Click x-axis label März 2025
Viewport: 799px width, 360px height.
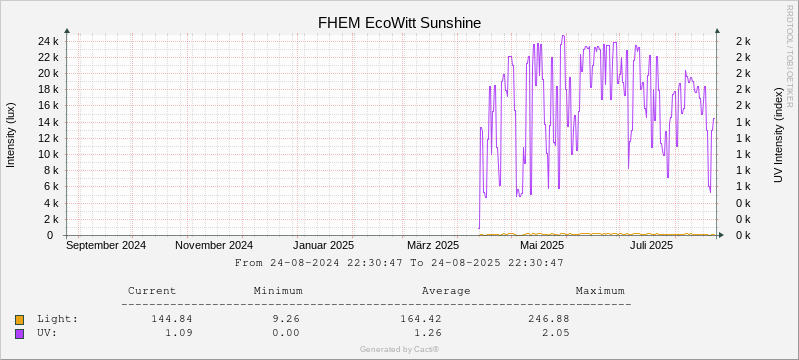click(x=433, y=245)
